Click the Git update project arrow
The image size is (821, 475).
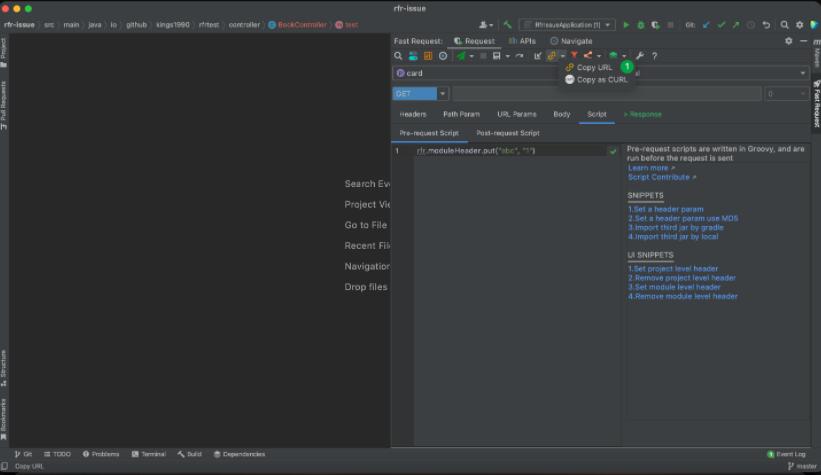pos(708,24)
